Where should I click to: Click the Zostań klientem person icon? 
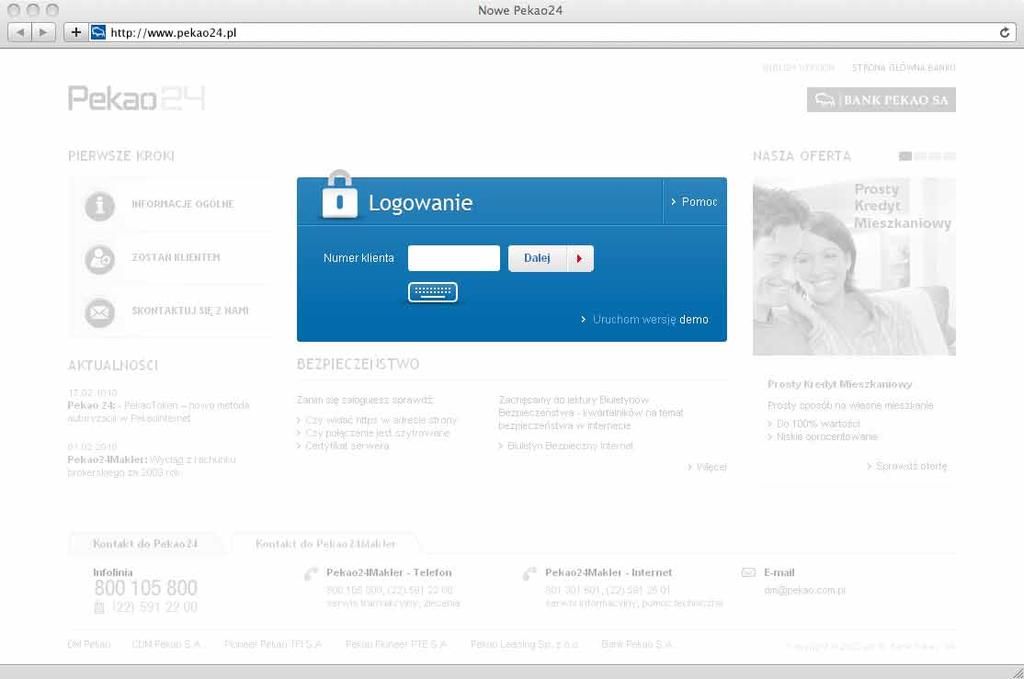point(99,259)
